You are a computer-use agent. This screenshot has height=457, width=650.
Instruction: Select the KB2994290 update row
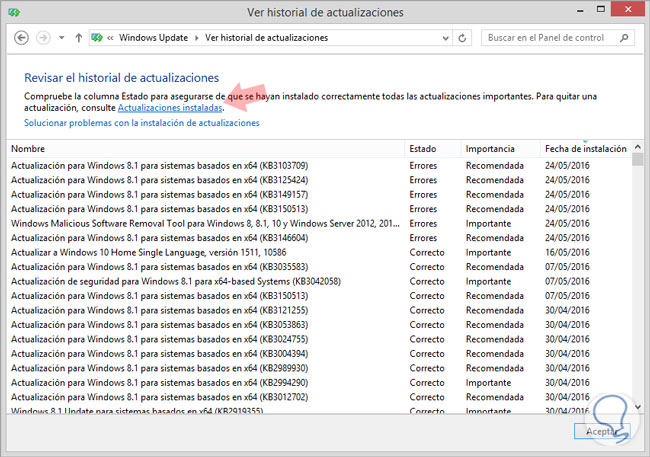coord(319,383)
